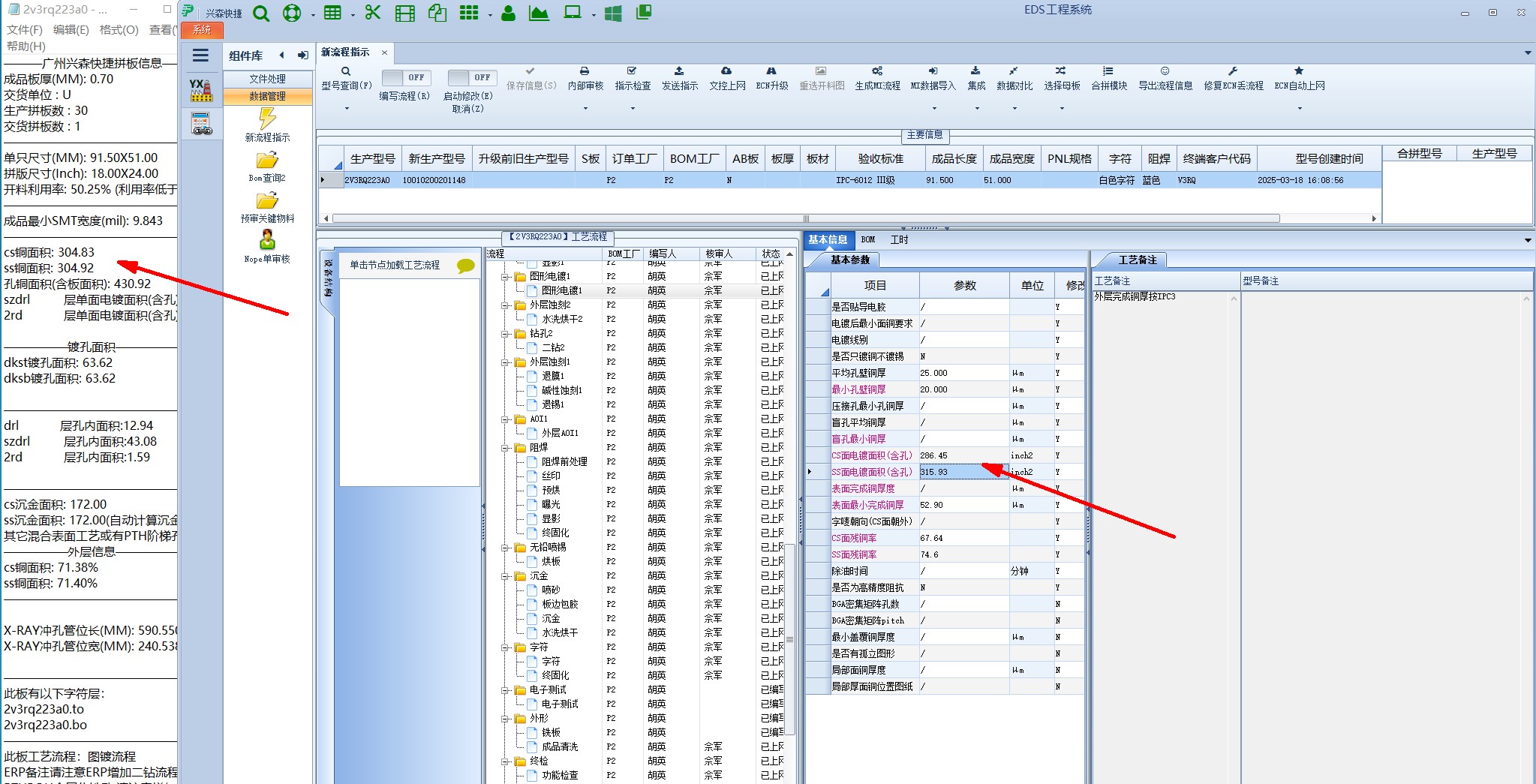Viewport: 1536px width, 784px height.
Task: Click the laptop screen icon in the top bar
Action: pyautogui.click(x=573, y=13)
